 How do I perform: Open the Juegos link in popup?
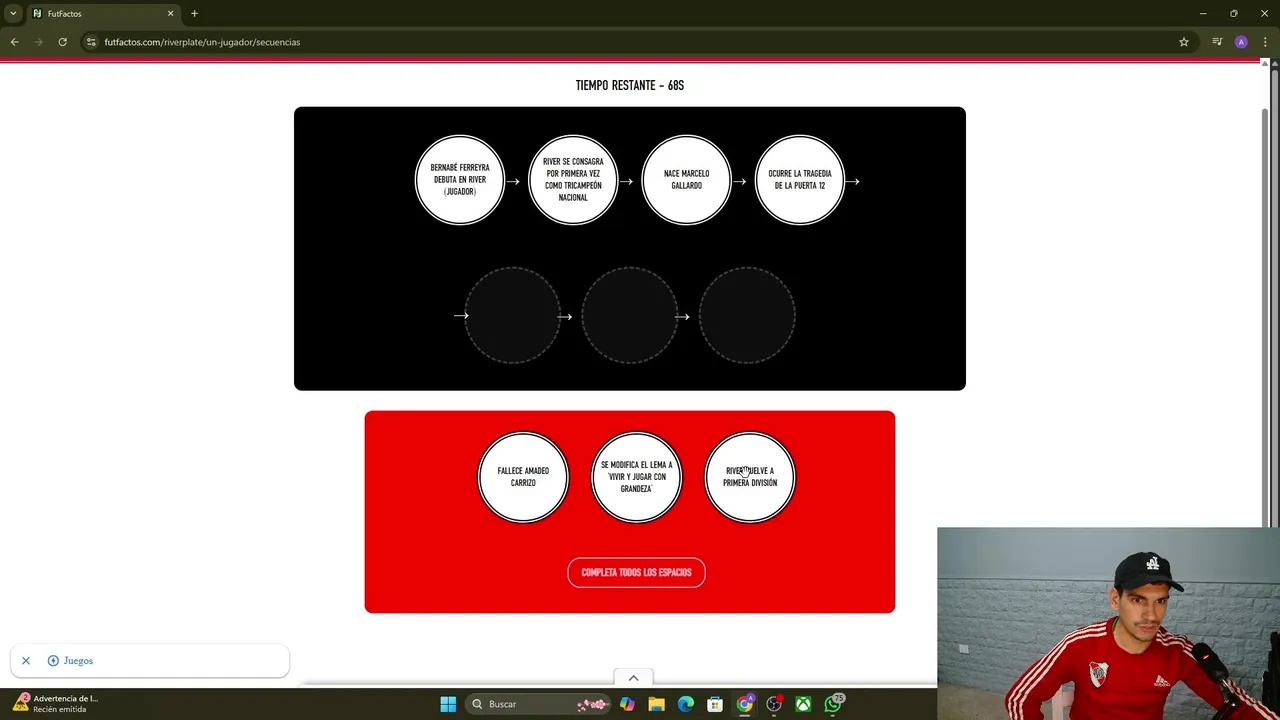[x=70, y=661]
